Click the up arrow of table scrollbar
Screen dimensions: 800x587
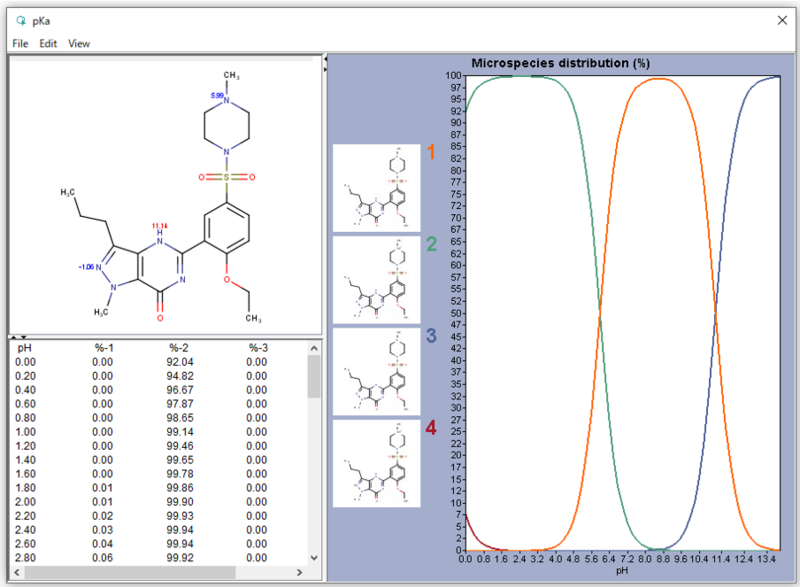coord(314,348)
